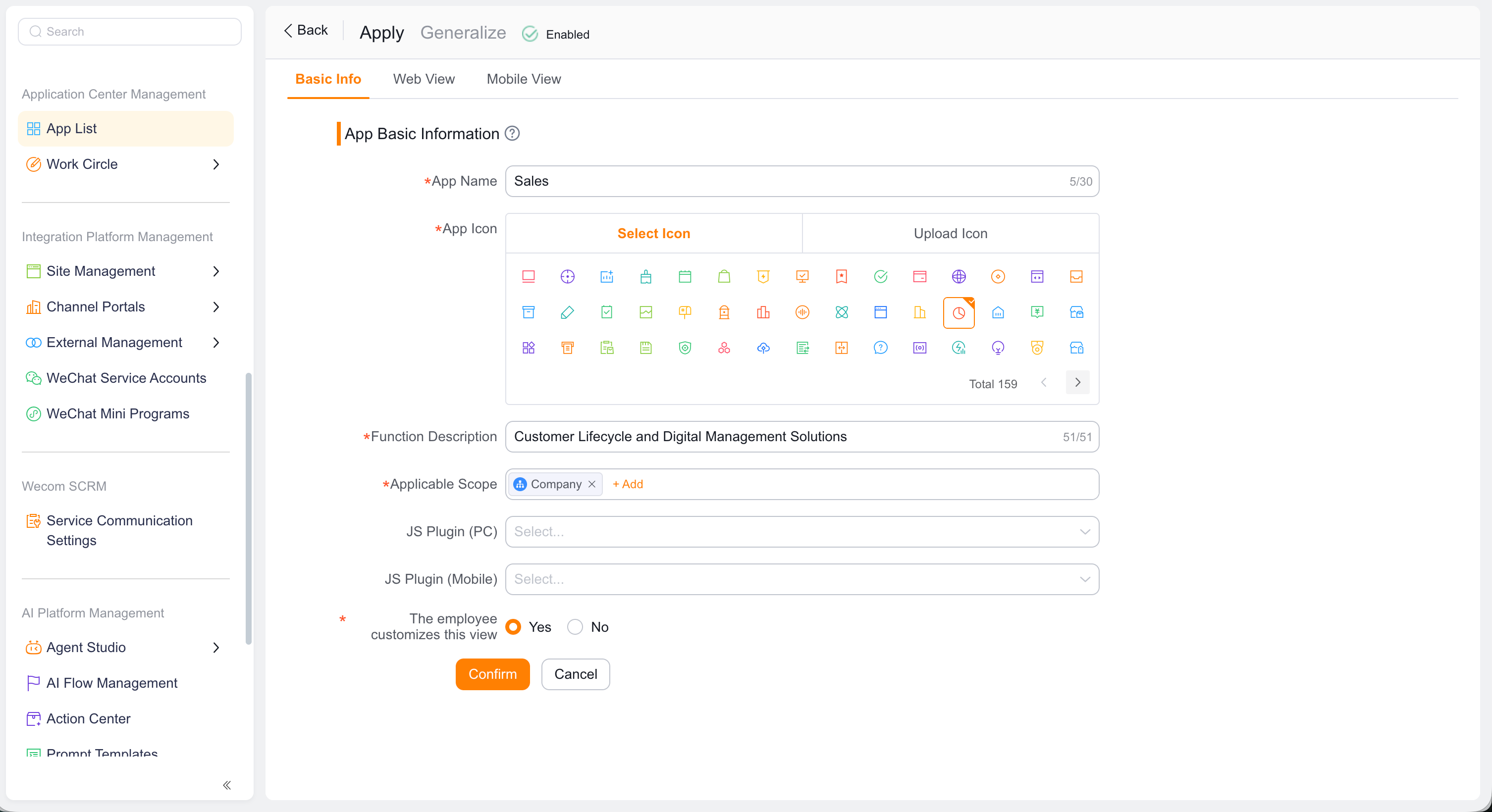1492x812 pixels.
Task: Choose the green shopping bag app icon
Action: click(x=724, y=277)
